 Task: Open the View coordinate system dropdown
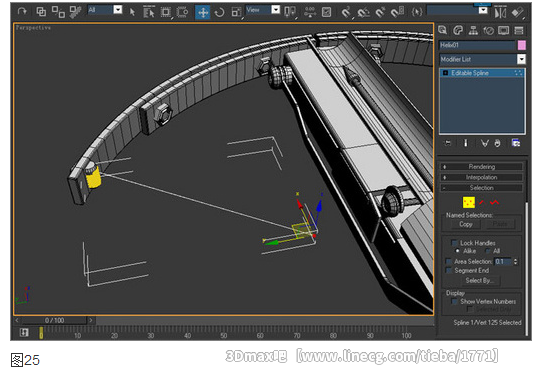276,10
